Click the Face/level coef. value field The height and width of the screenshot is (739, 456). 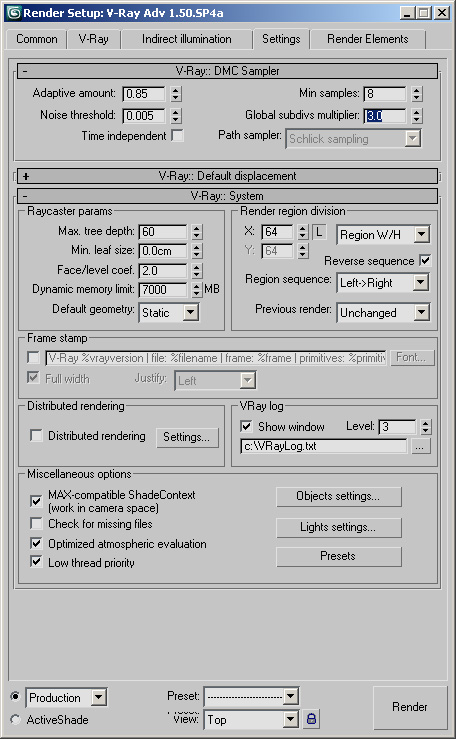point(163,271)
